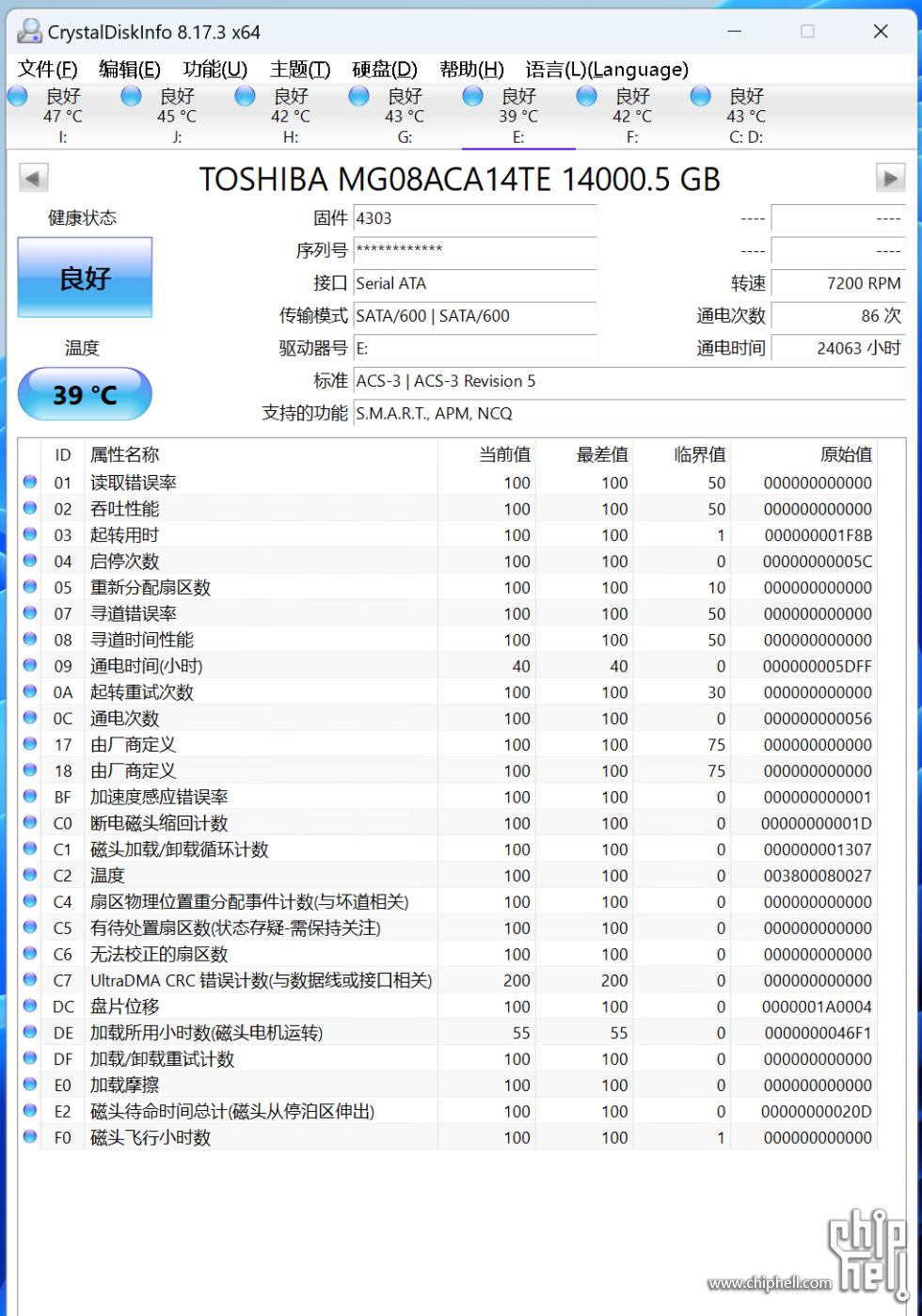Open the 主题(T) menu
Screen dimensions: 922x1316
coord(300,69)
